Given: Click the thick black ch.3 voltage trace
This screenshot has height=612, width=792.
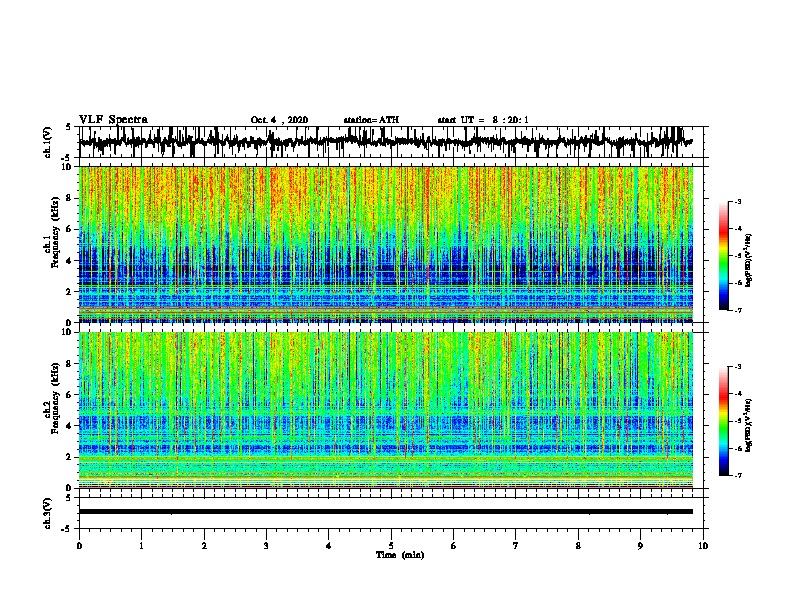Looking at the screenshot, I should click(386, 512).
